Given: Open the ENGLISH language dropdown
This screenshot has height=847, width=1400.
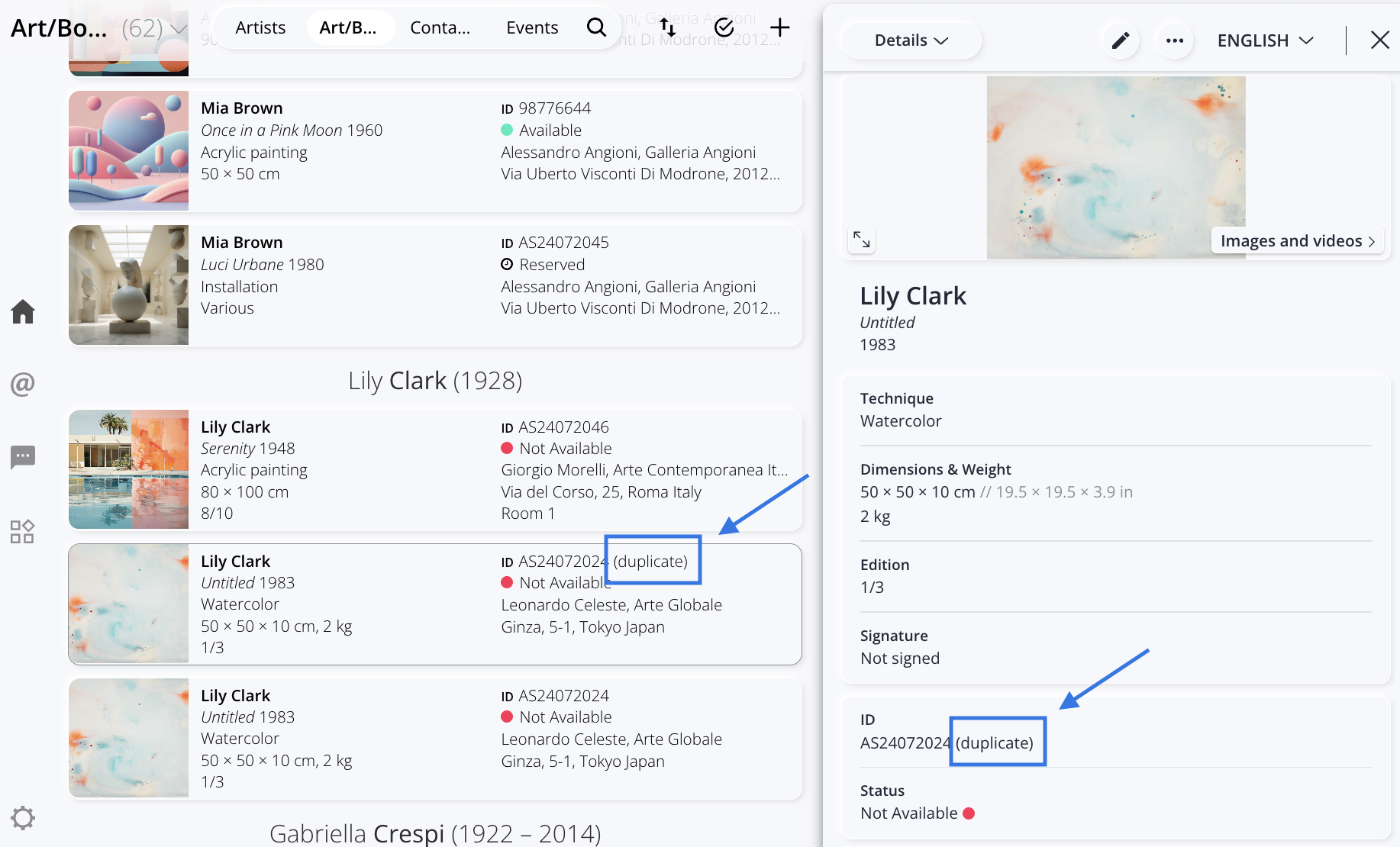Looking at the screenshot, I should [1265, 40].
